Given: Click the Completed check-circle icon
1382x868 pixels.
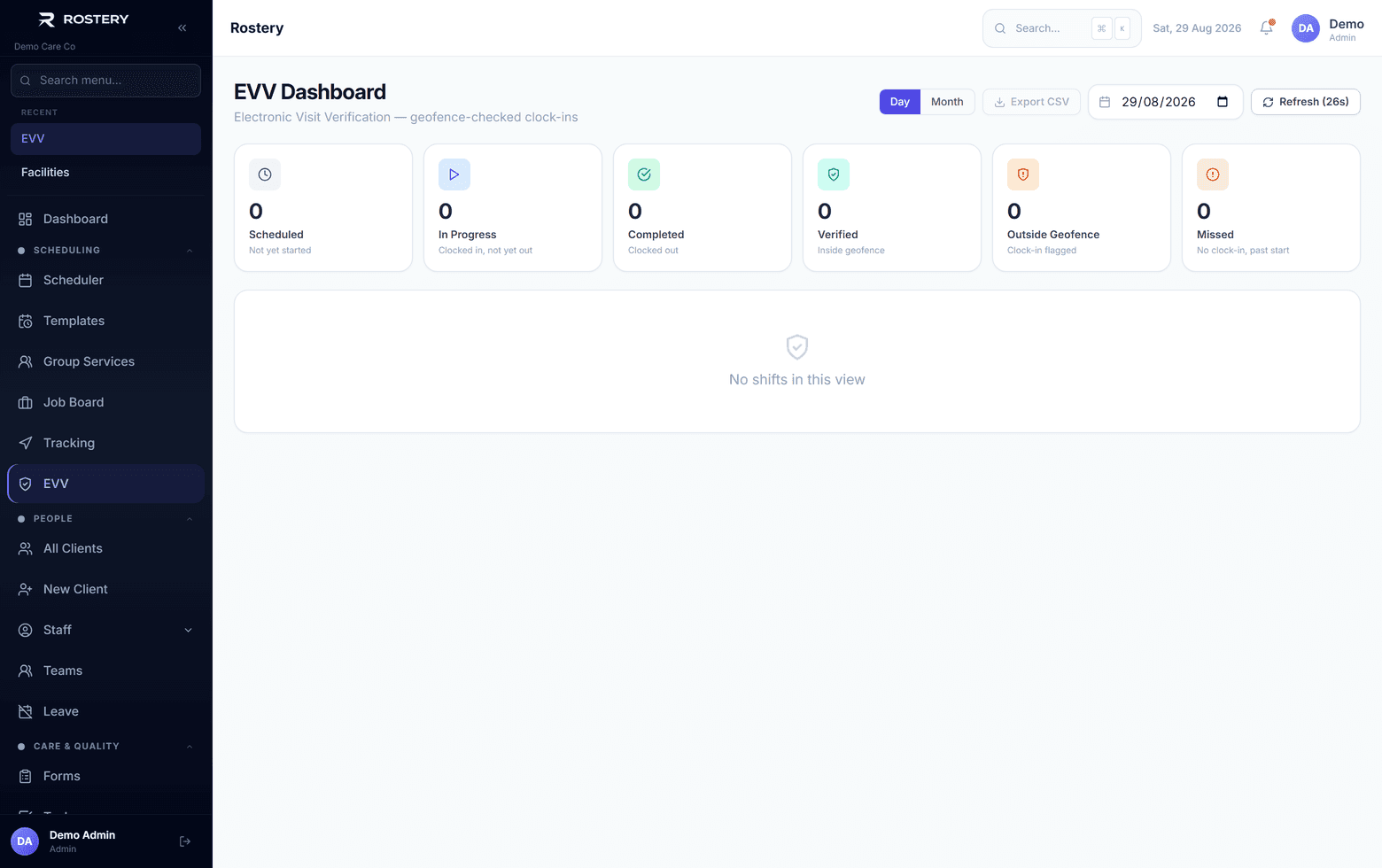Looking at the screenshot, I should (x=644, y=174).
